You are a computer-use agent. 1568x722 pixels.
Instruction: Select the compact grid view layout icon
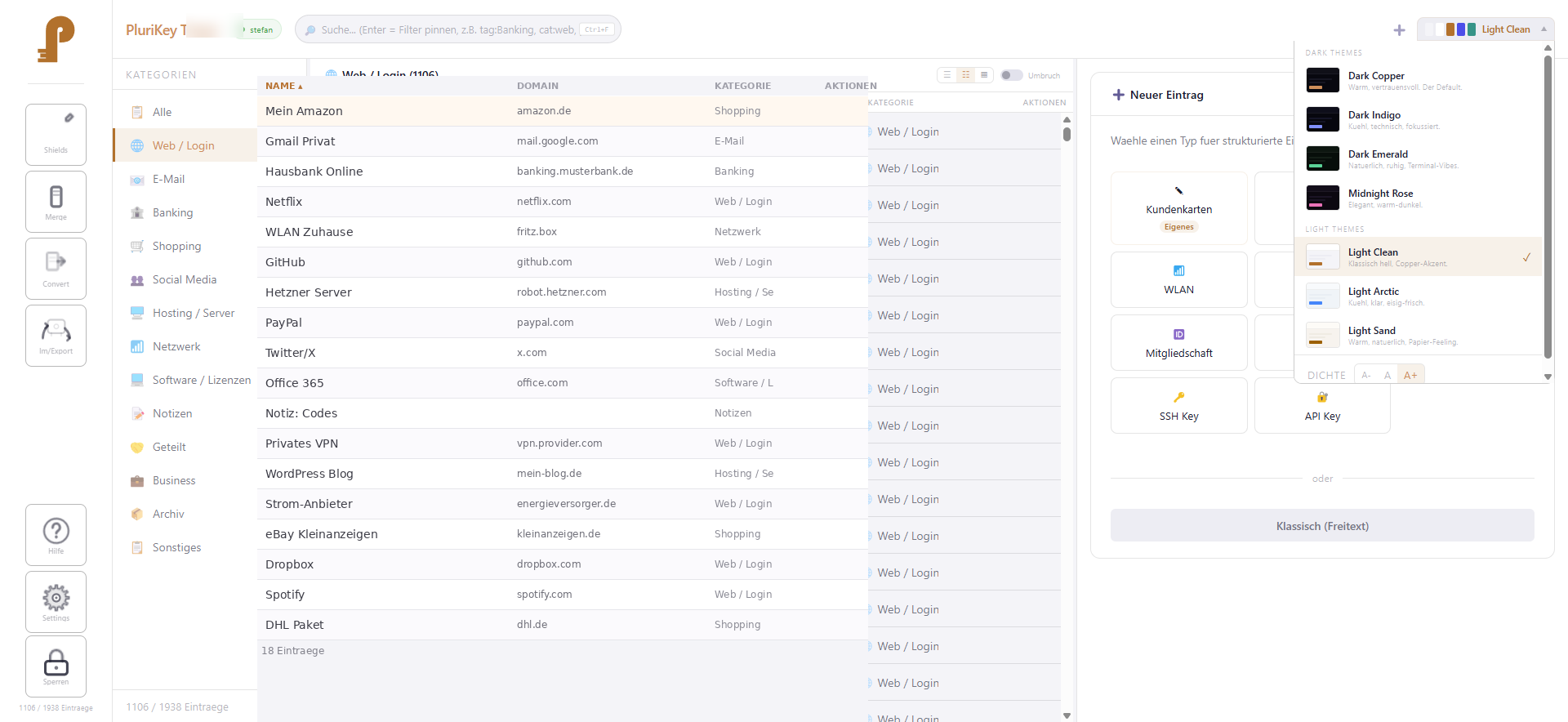[966, 75]
